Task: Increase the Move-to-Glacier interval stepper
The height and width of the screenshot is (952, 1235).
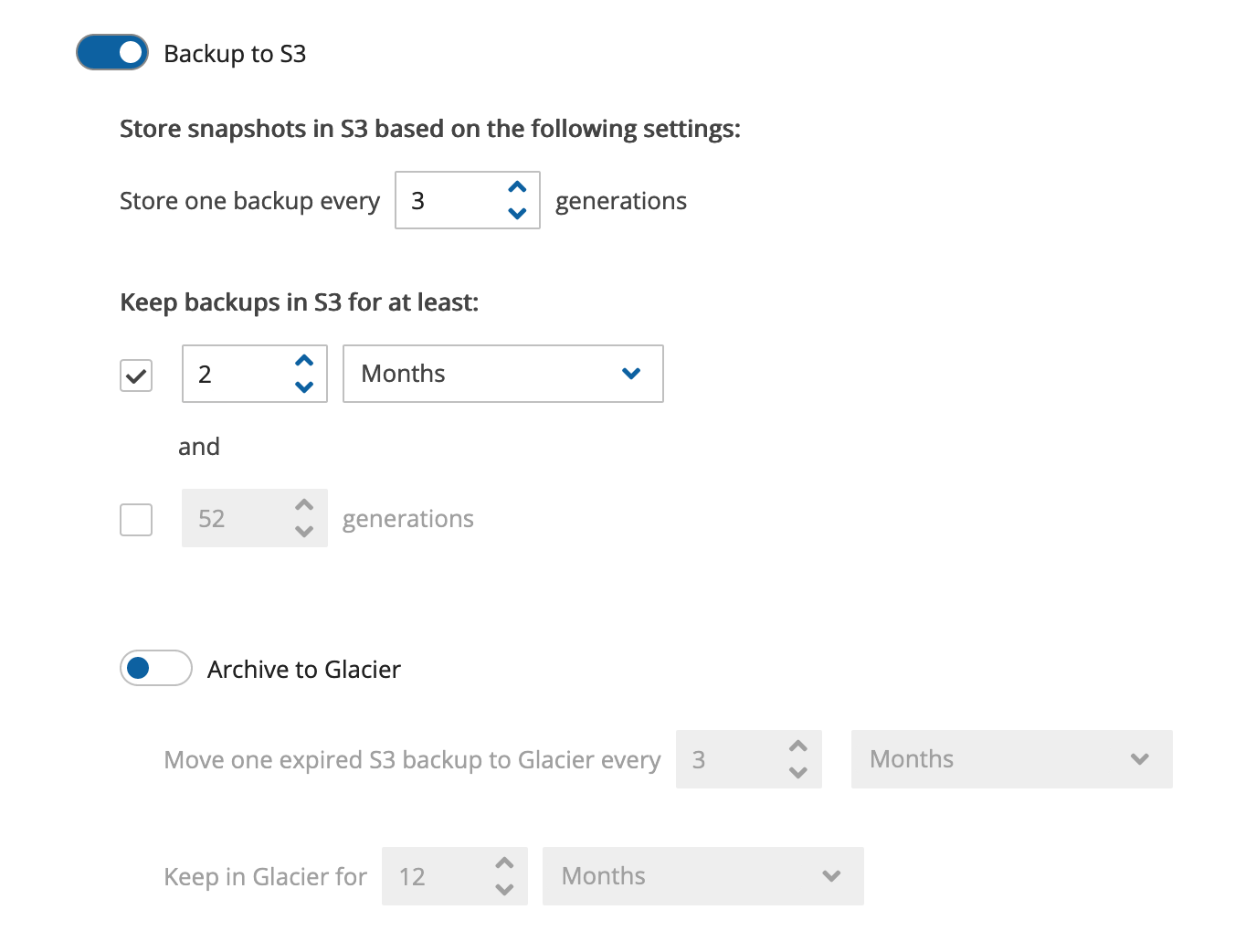Action: [x=798, y=746]
